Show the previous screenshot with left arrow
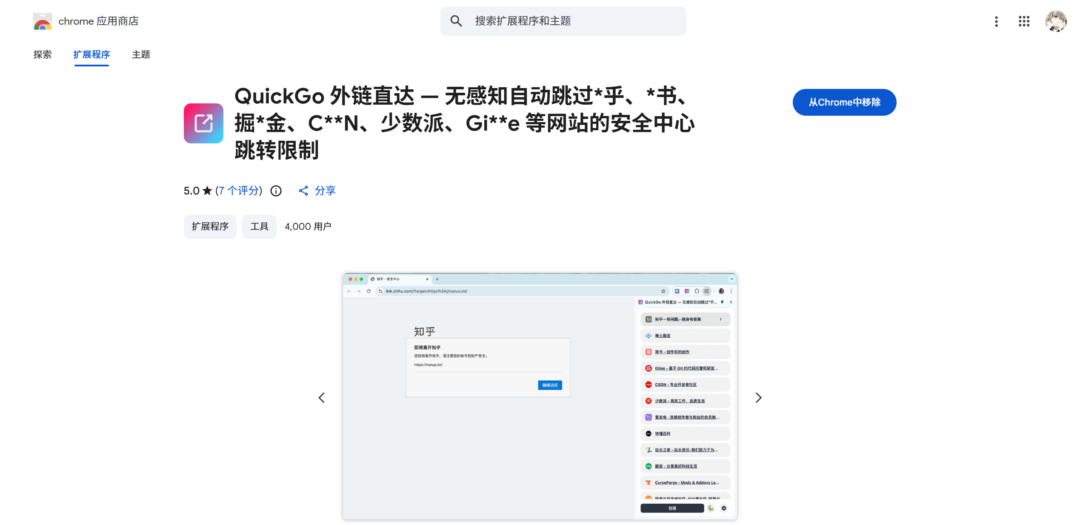This screenshot has width=1080, height=525. (x=322, y=398)
